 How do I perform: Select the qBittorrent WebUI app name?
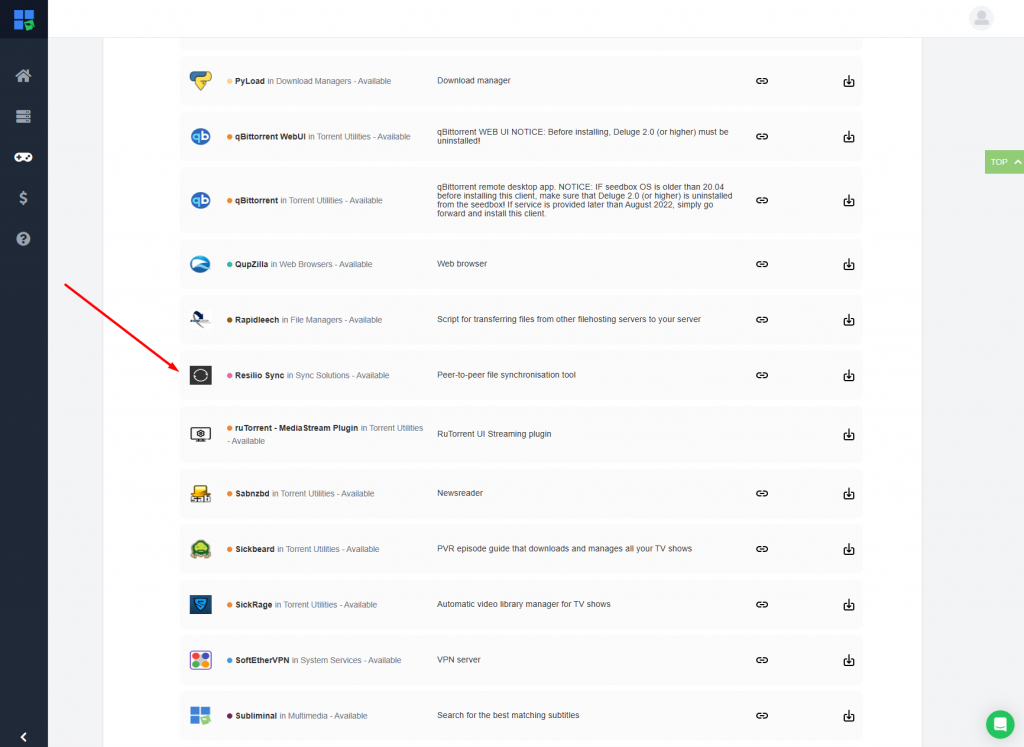[x=270, y=136]
